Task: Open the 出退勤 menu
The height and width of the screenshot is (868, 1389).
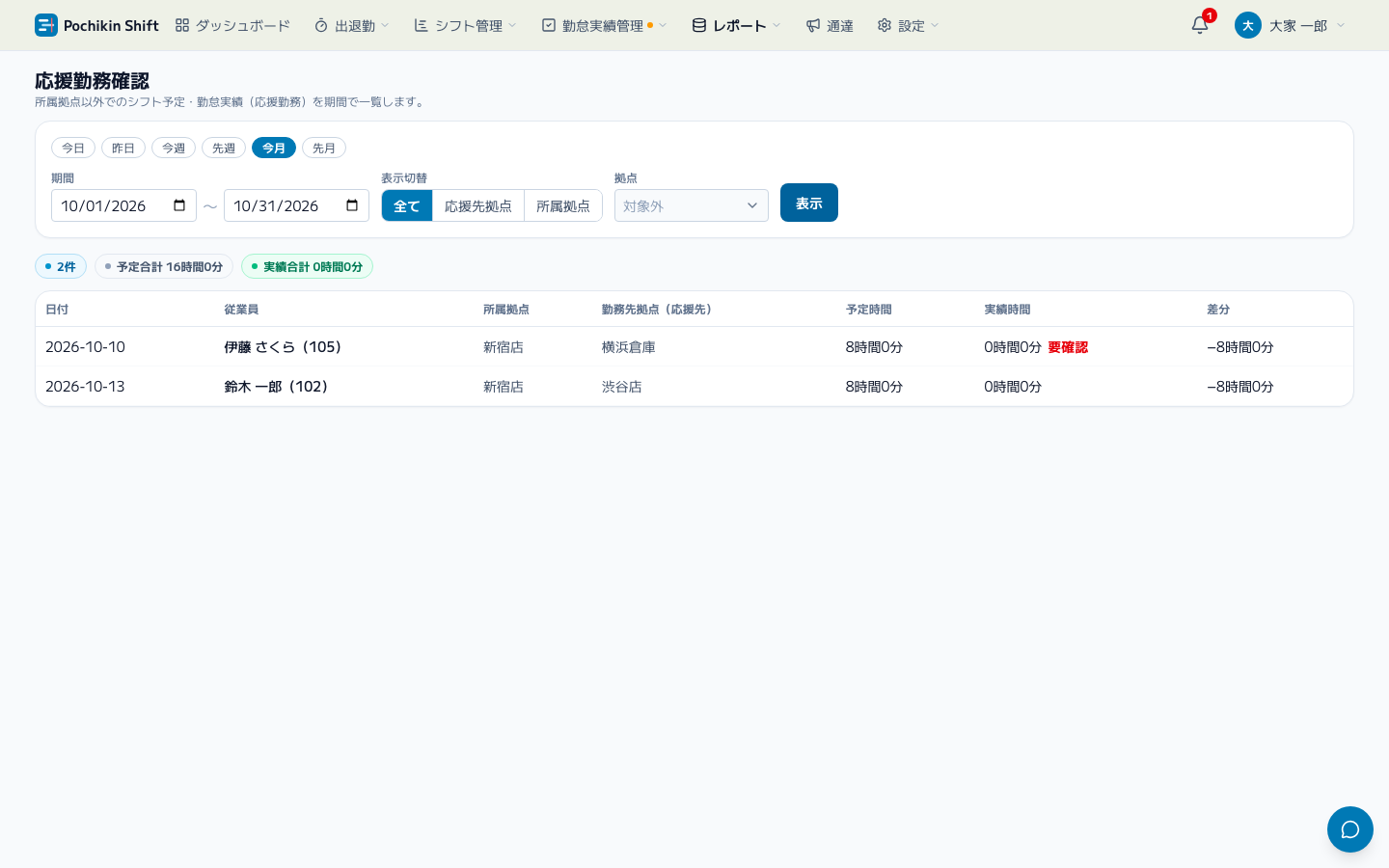Action: click(x=351, y=25)
